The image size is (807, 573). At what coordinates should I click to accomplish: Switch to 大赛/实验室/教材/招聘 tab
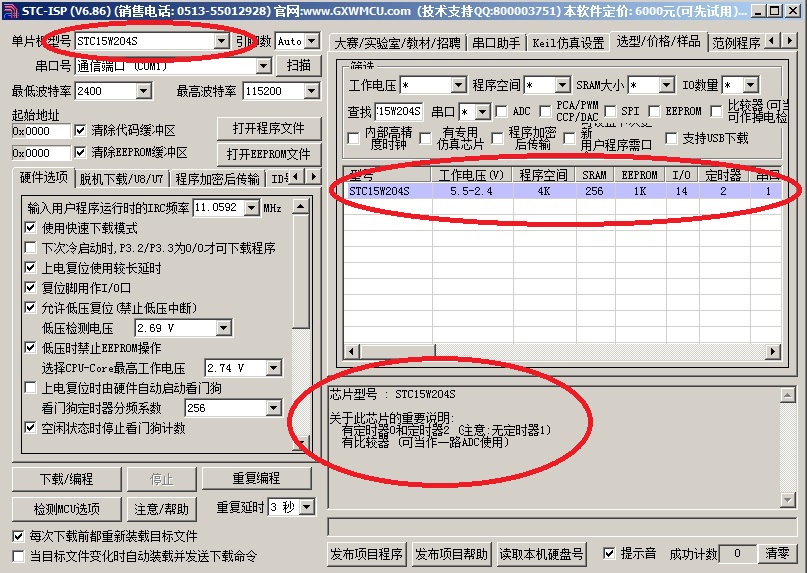(397, 43)
